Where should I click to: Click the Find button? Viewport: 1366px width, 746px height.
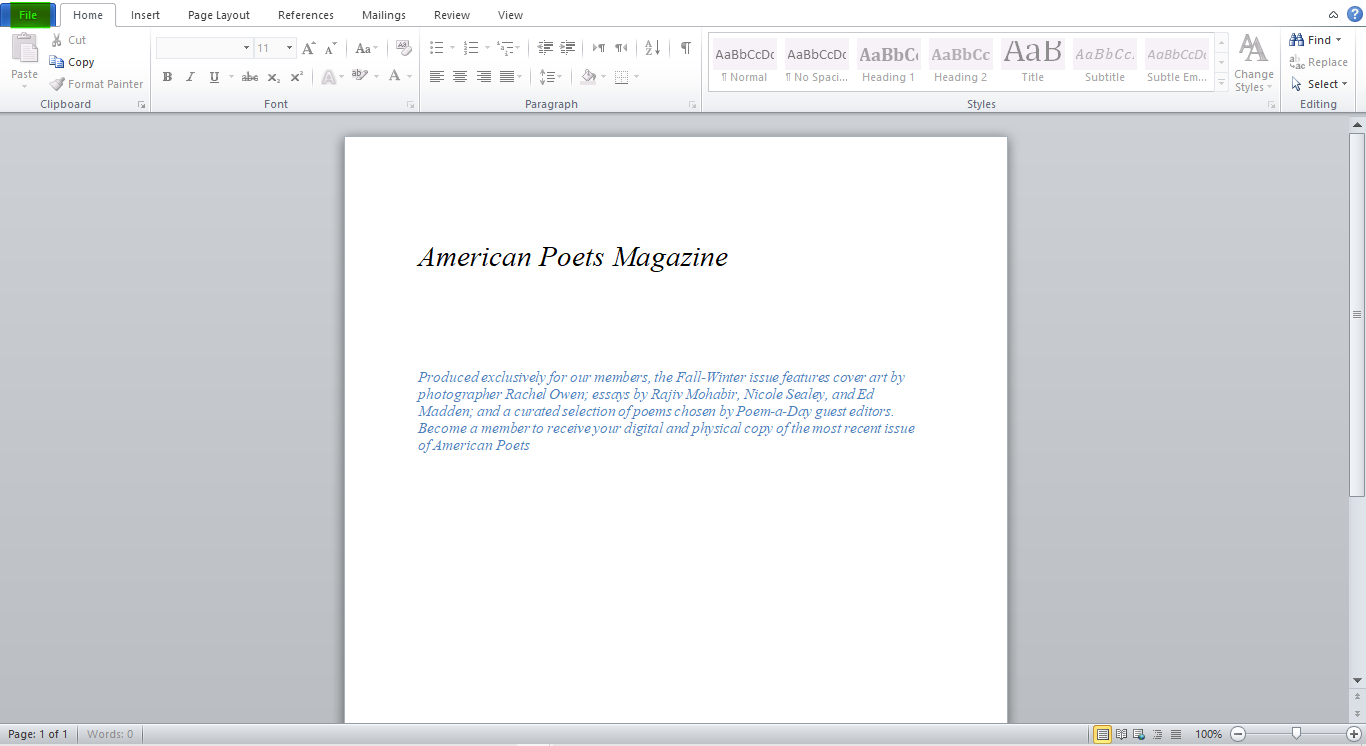[1316, 40]
